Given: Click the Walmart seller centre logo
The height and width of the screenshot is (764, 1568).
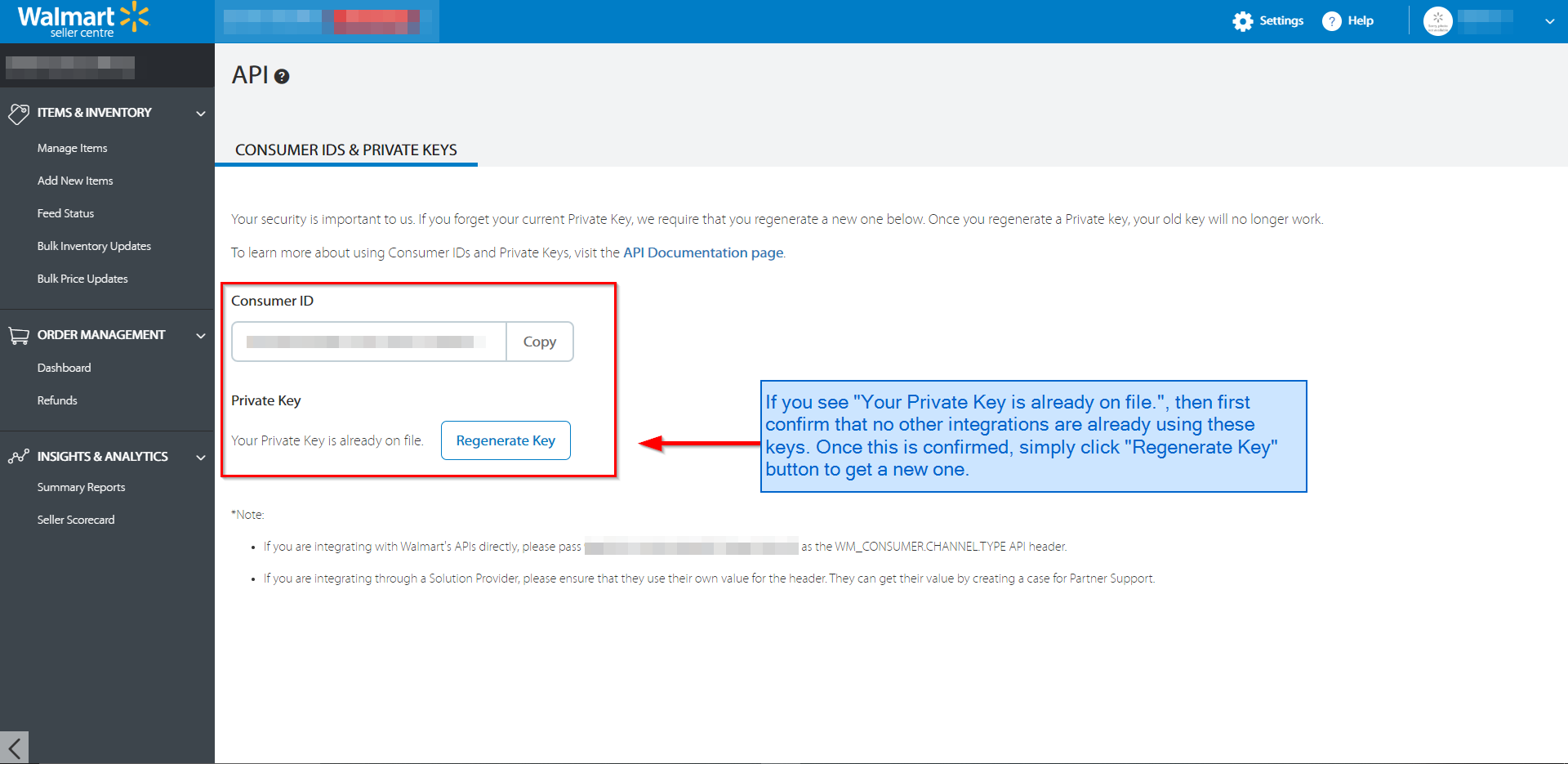Looking at the screenshot, I should point(83,20).
